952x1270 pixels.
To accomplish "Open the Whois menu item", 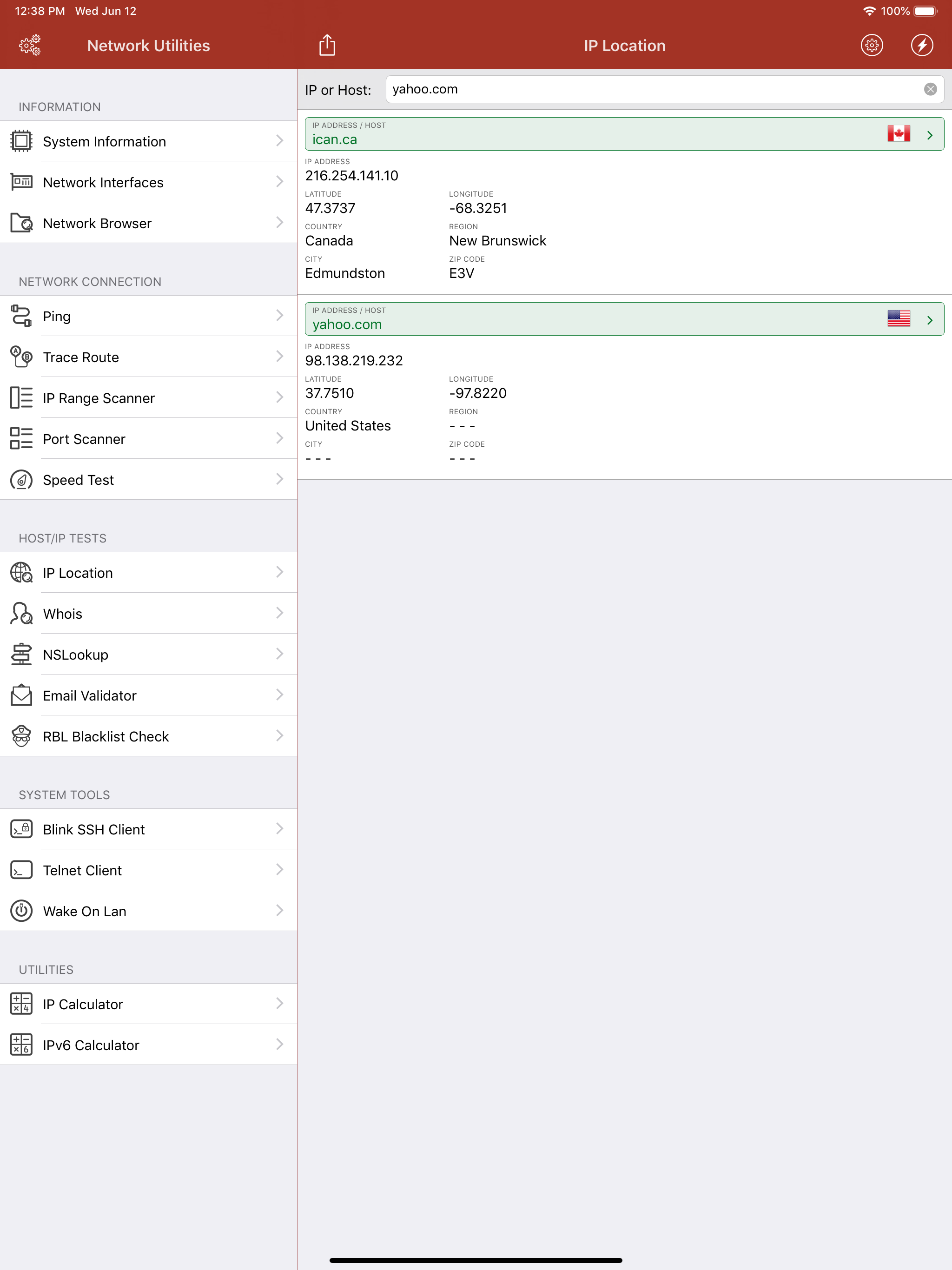I will (63, 614).
